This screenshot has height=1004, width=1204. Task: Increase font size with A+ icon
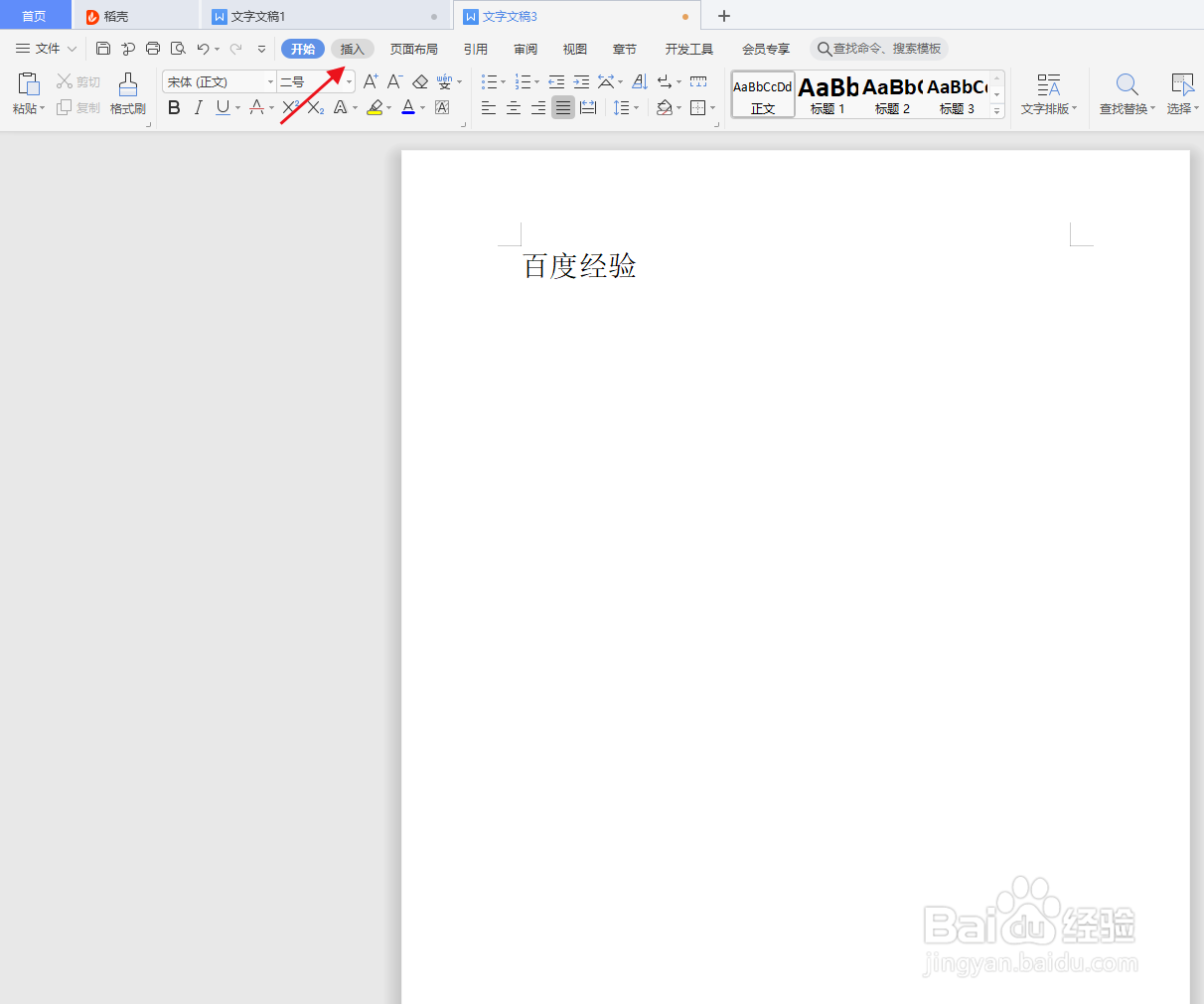371,81
